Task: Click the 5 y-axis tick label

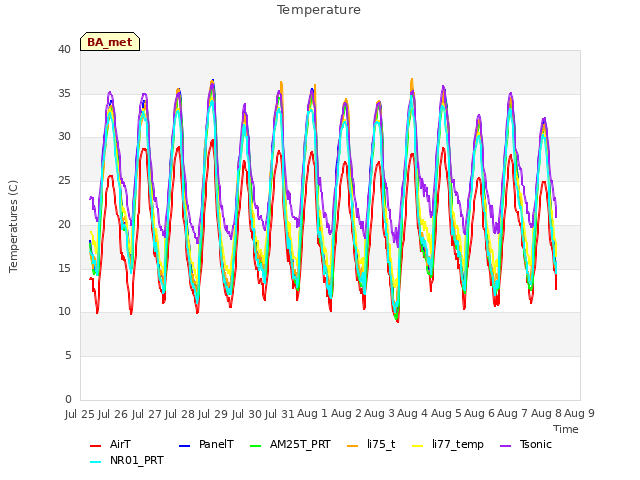Action: click(x=68, y=356)
